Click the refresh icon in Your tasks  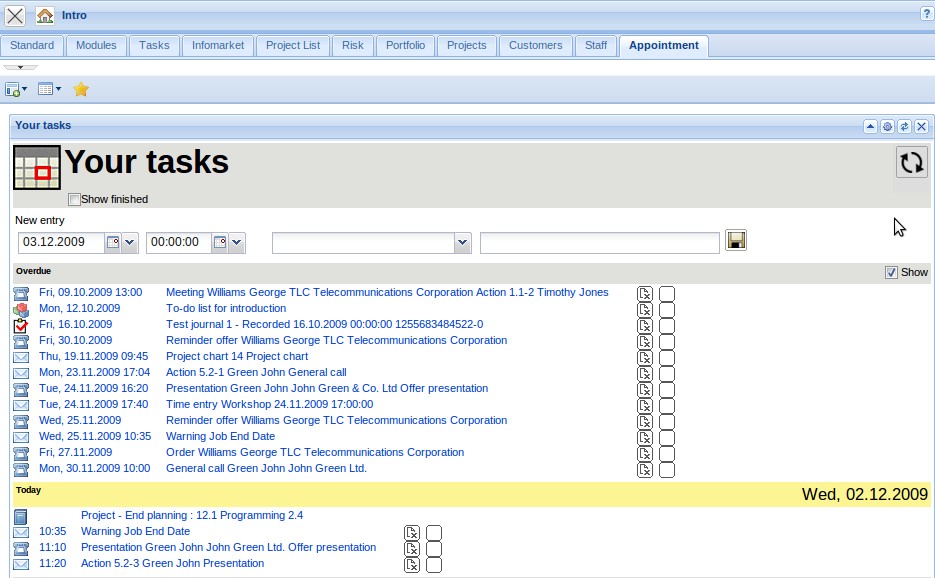[911, 163]
